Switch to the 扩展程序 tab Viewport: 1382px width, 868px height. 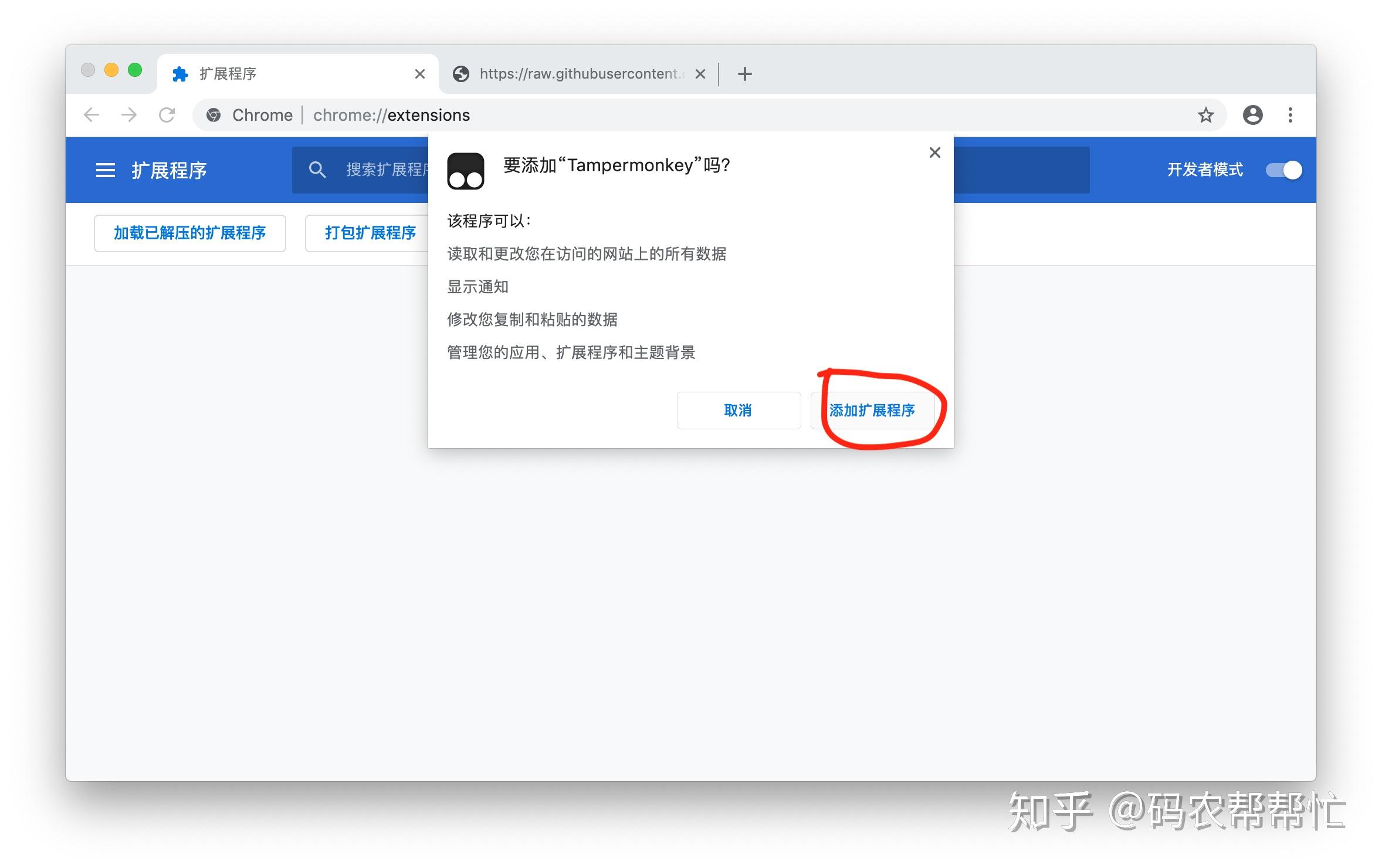[x=298, y=74]
